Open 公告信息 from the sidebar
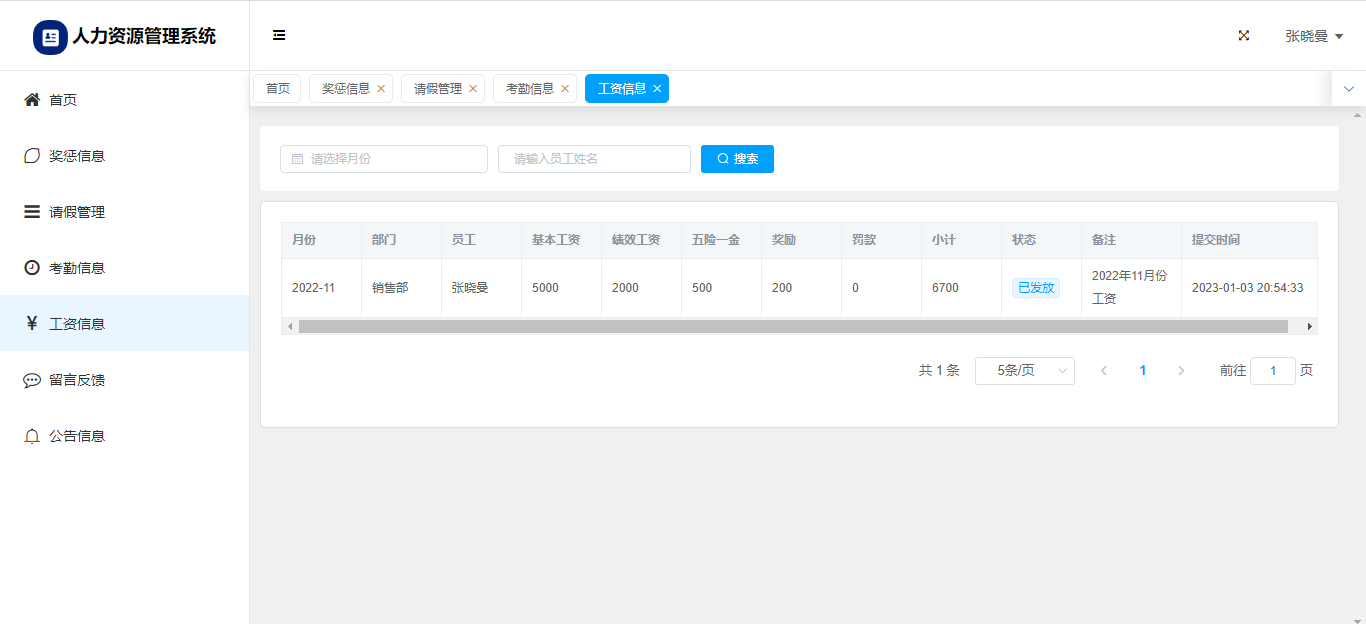Viewport: 1366px width, 624px height. 77,436
